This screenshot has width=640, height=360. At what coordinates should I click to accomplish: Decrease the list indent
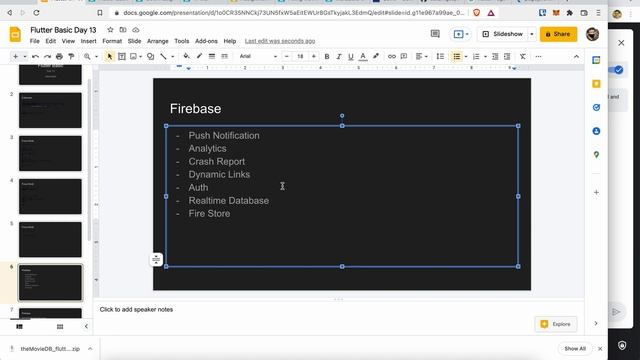(495, 56)
